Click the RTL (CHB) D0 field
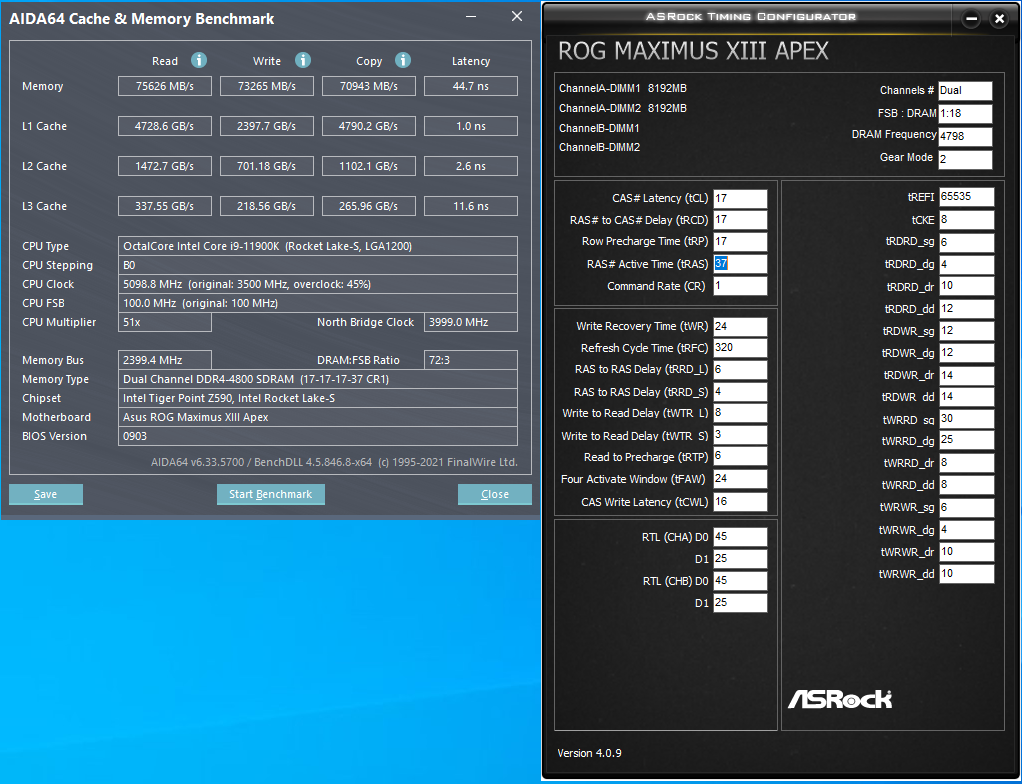 740,581
